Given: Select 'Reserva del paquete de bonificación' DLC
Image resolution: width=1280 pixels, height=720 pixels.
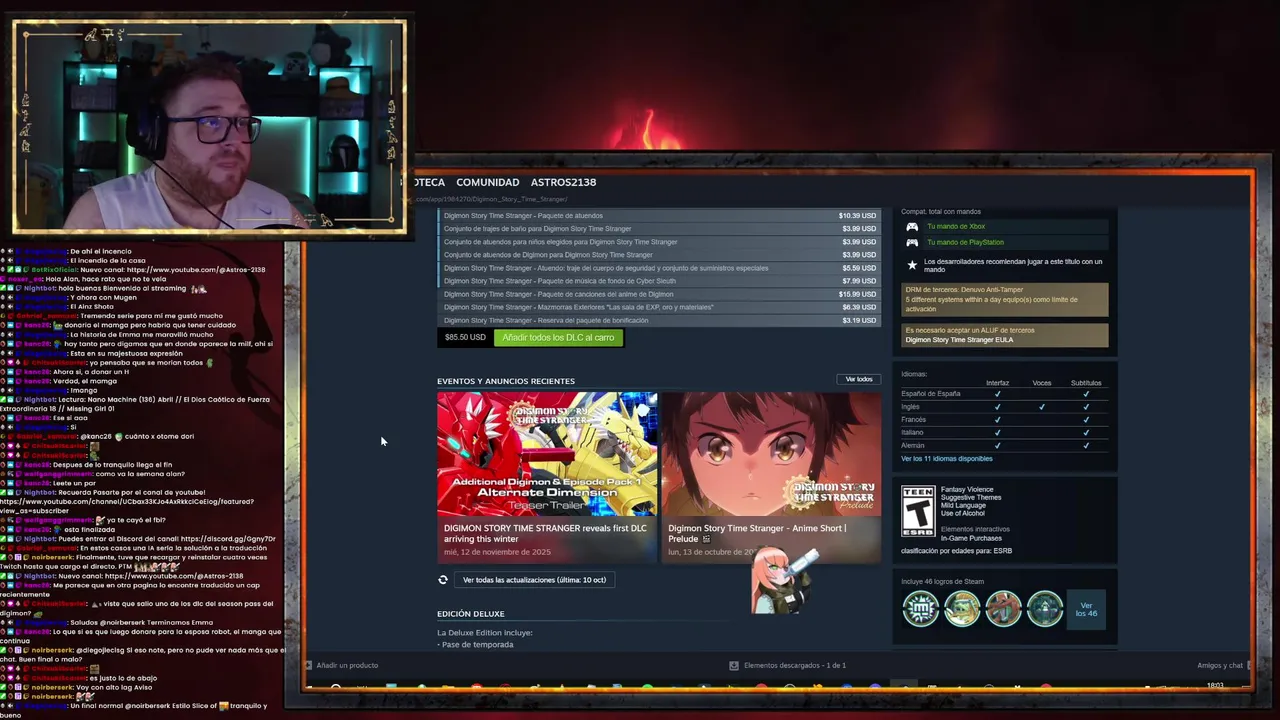Looking at the screenshot, I should tap(659, 320).
